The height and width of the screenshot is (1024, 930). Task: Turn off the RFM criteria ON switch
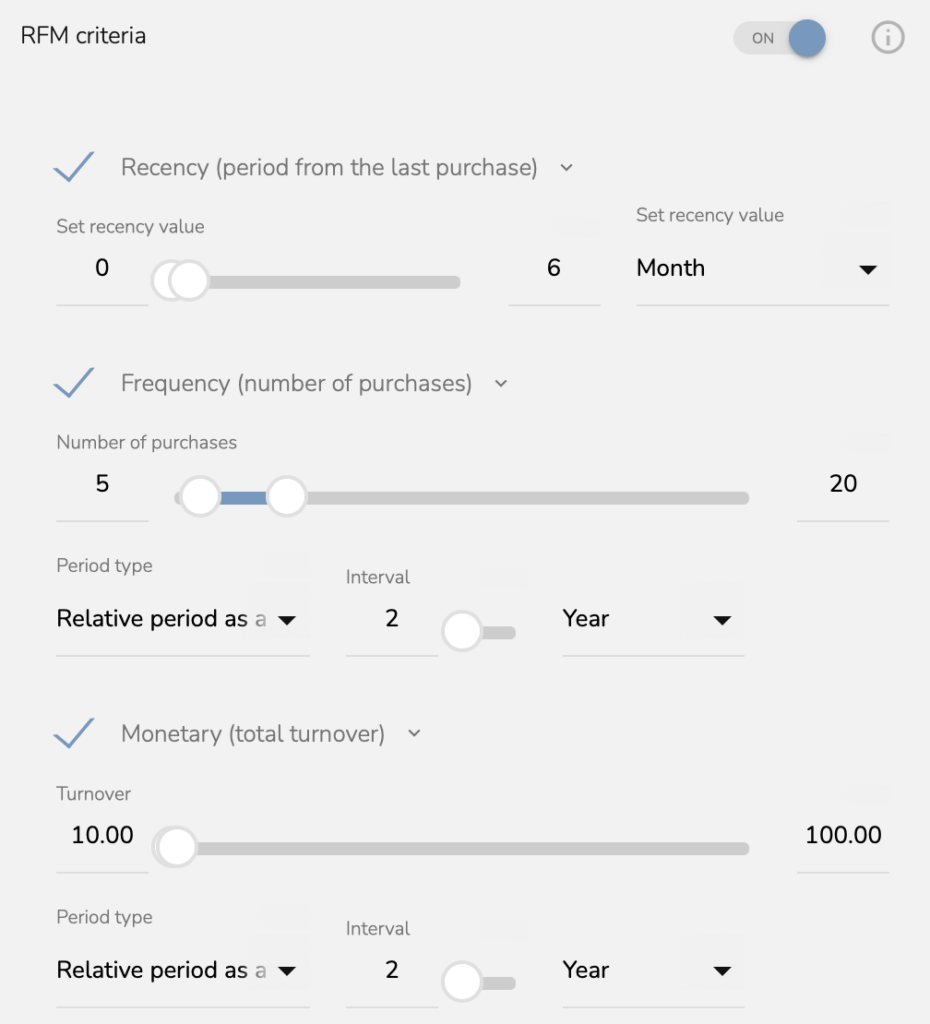pos(780,38)
